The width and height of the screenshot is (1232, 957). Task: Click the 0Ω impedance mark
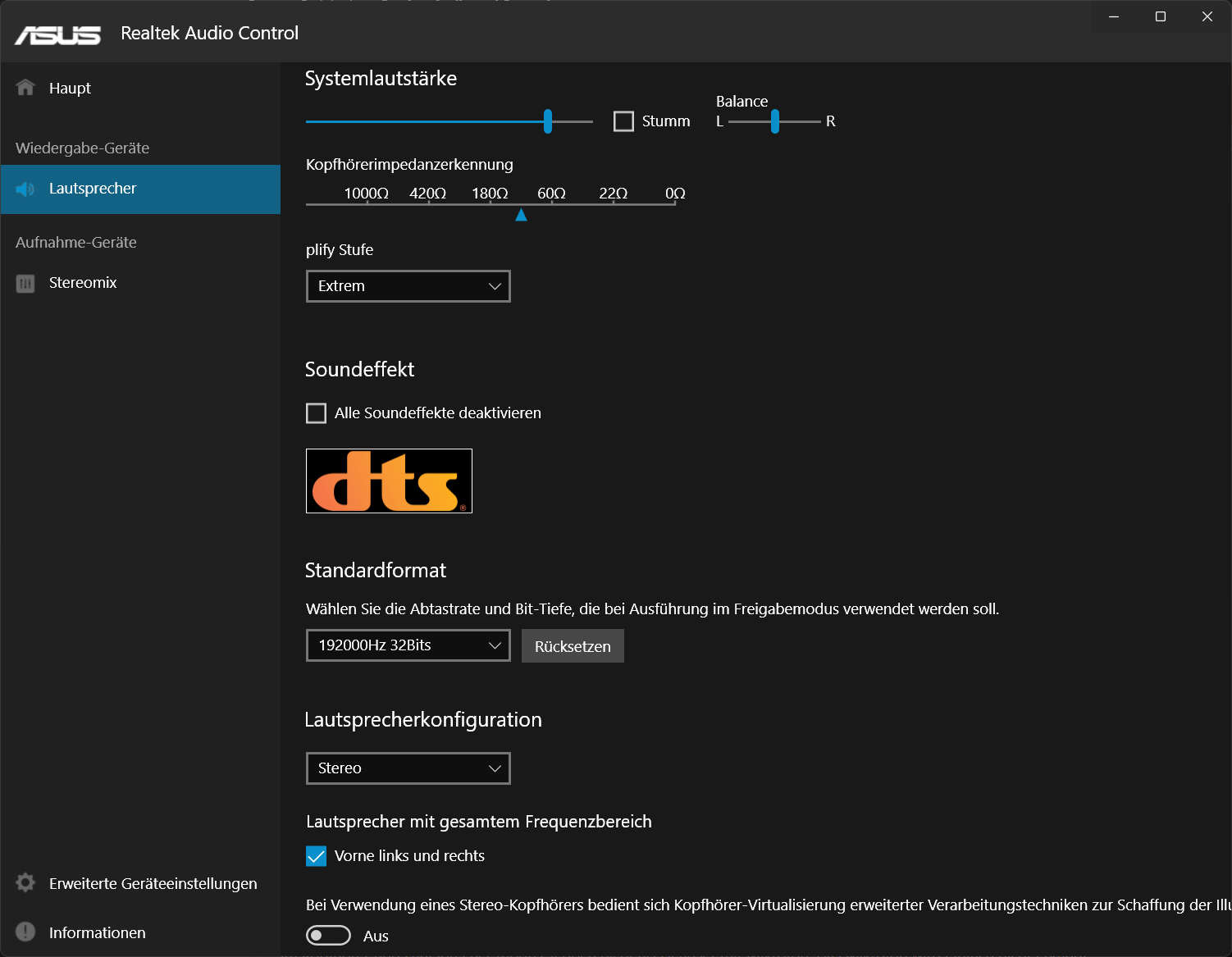675,194
